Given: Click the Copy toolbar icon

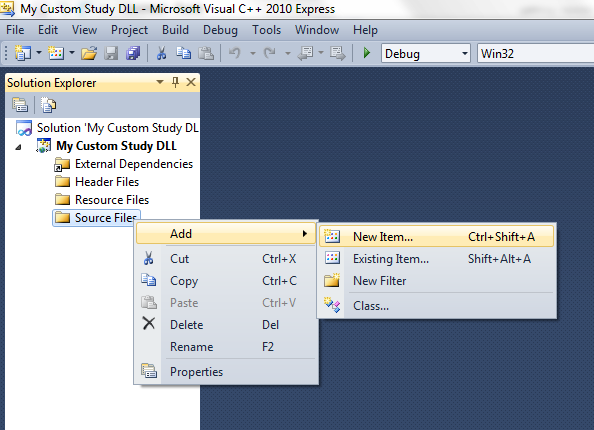Looking at the screenshot, I should point(183,53).
